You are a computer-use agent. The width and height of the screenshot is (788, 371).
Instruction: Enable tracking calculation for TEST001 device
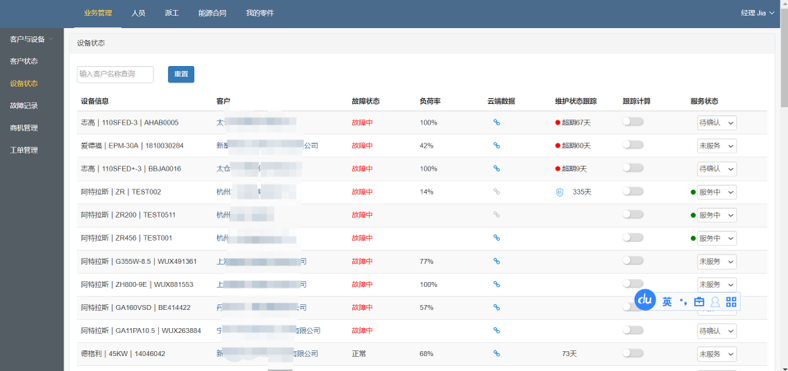[633, 237]
